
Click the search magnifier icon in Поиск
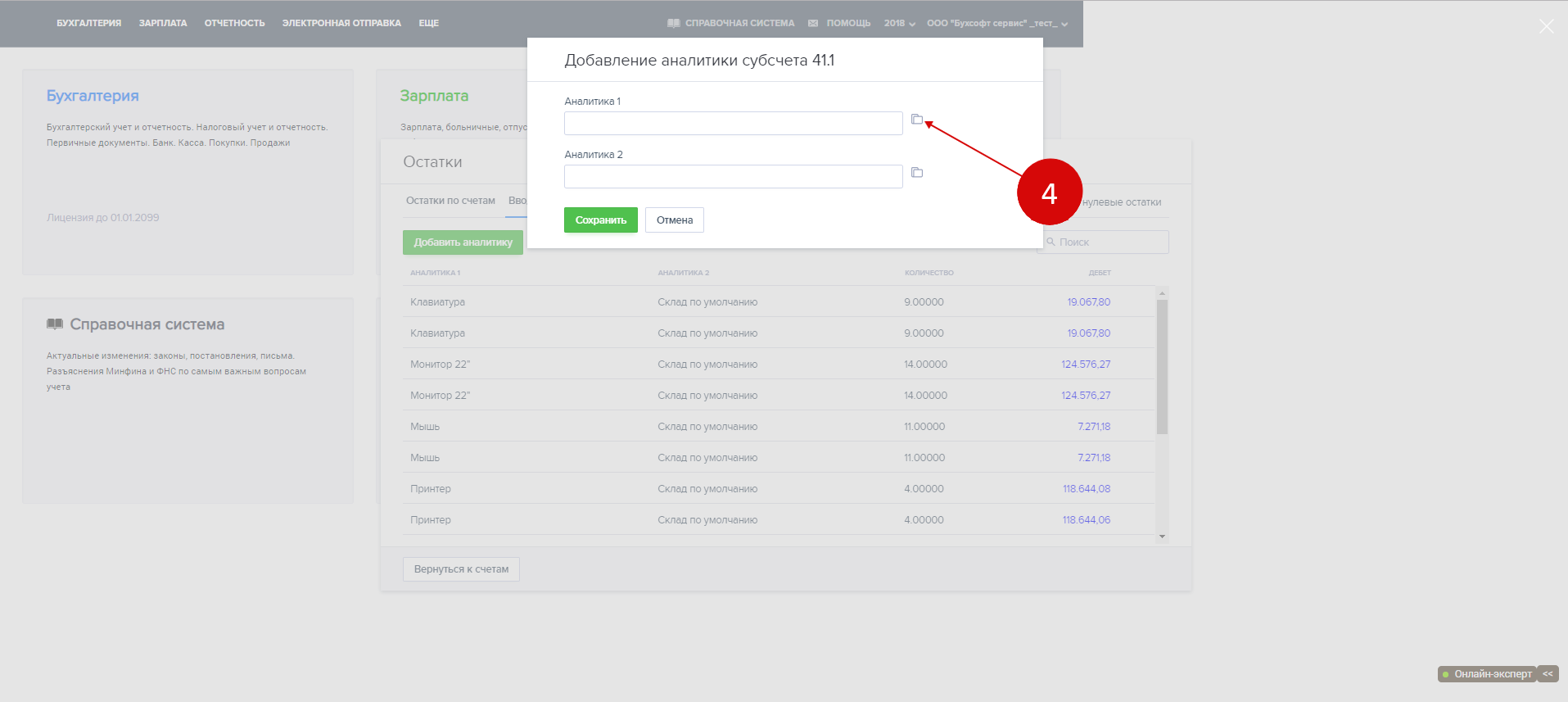point(1051,242)
